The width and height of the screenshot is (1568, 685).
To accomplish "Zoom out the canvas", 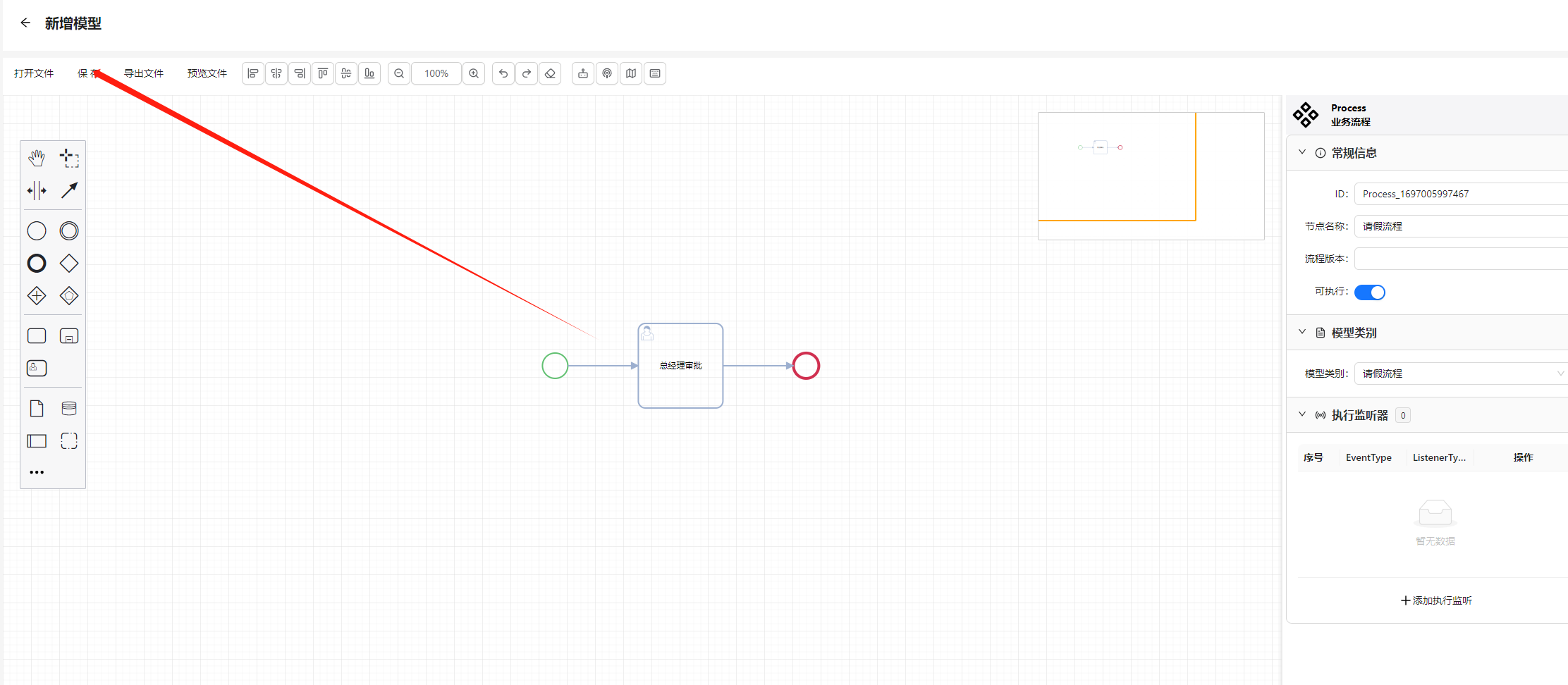I will pyautogui.click(x=399, y=73).
